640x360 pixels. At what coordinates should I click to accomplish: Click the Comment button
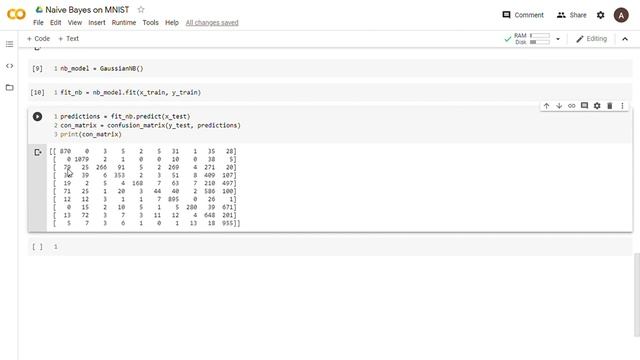(x=523, y=15)
